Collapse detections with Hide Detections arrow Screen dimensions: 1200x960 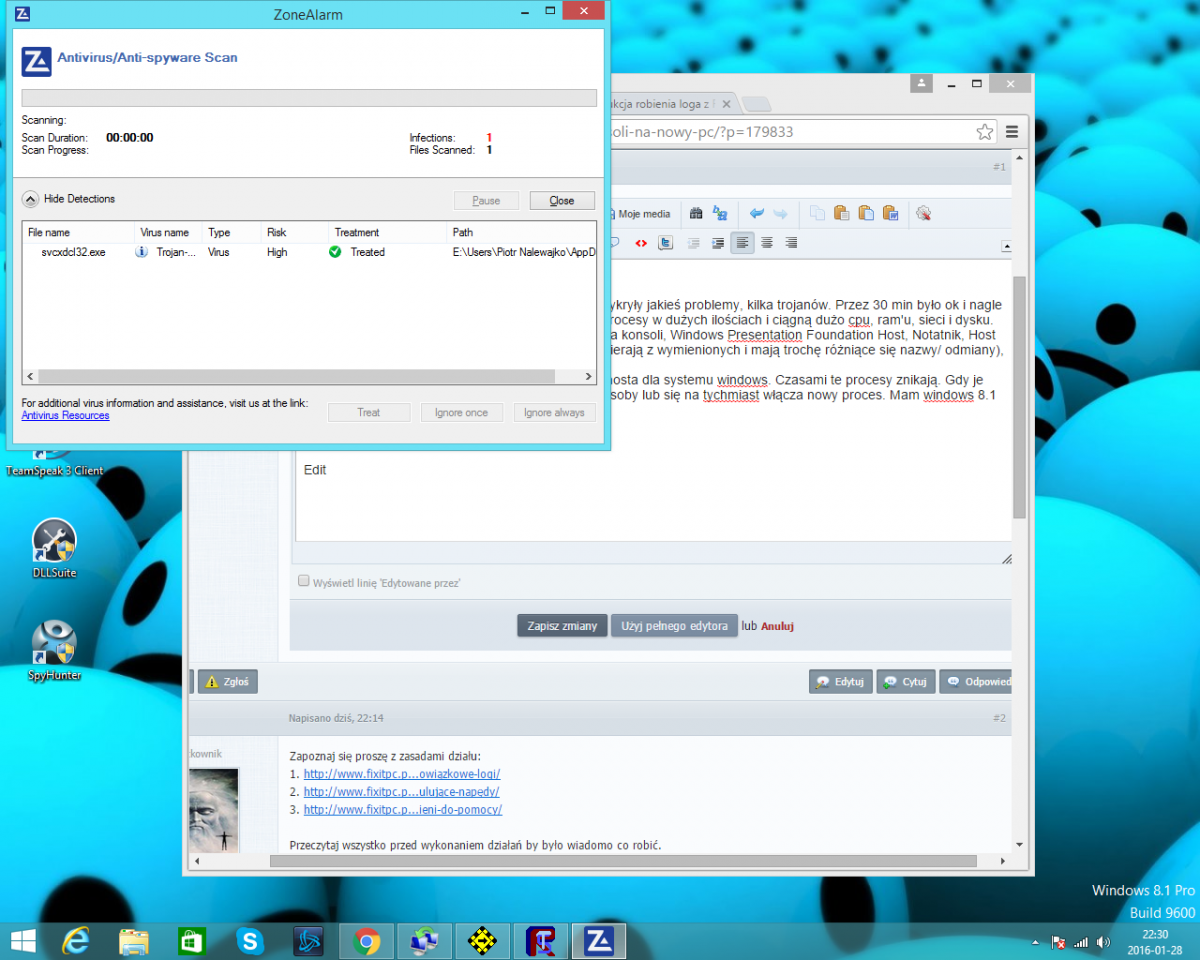pyautogui.click(x=30, y=199)
